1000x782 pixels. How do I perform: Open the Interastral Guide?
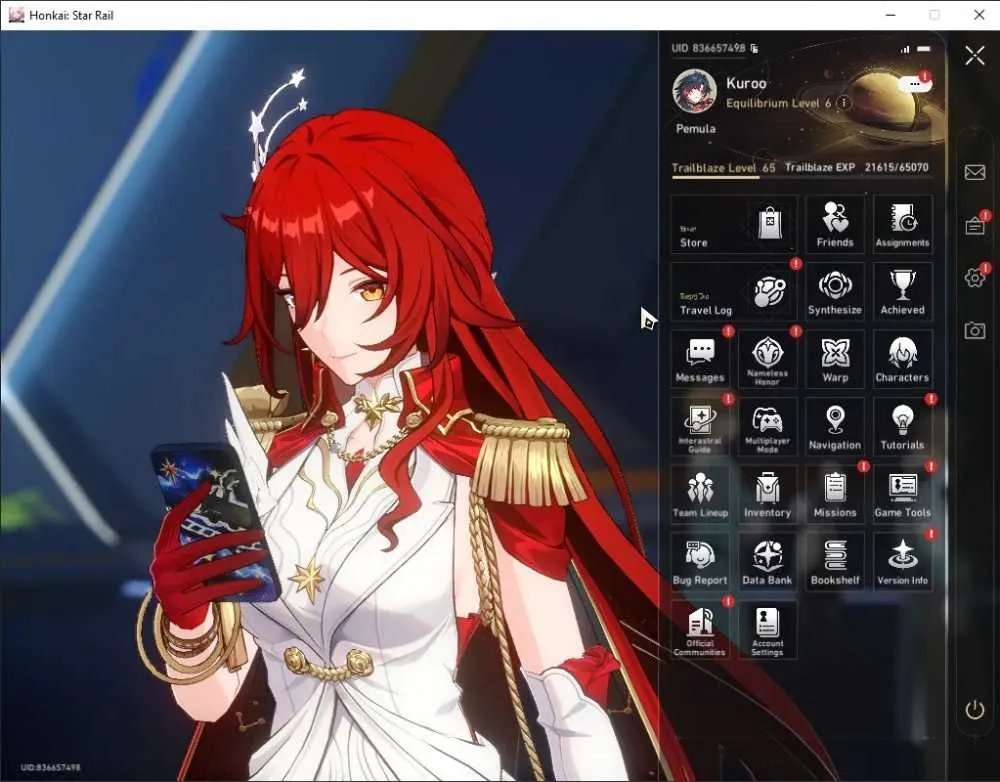(700, 427)
